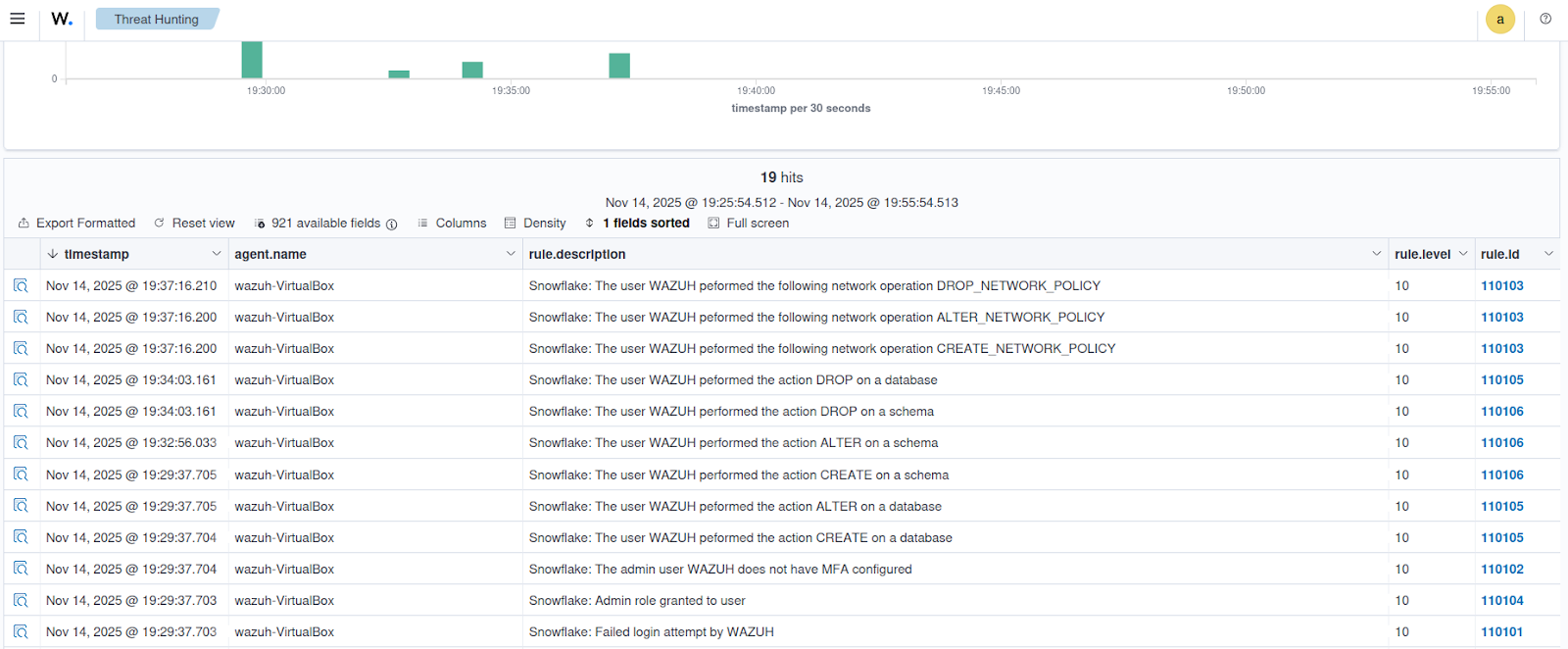Toggle sort direction on timestamp column
Viewport: 1568px width, 649px height.
click(x=53, y=254)
